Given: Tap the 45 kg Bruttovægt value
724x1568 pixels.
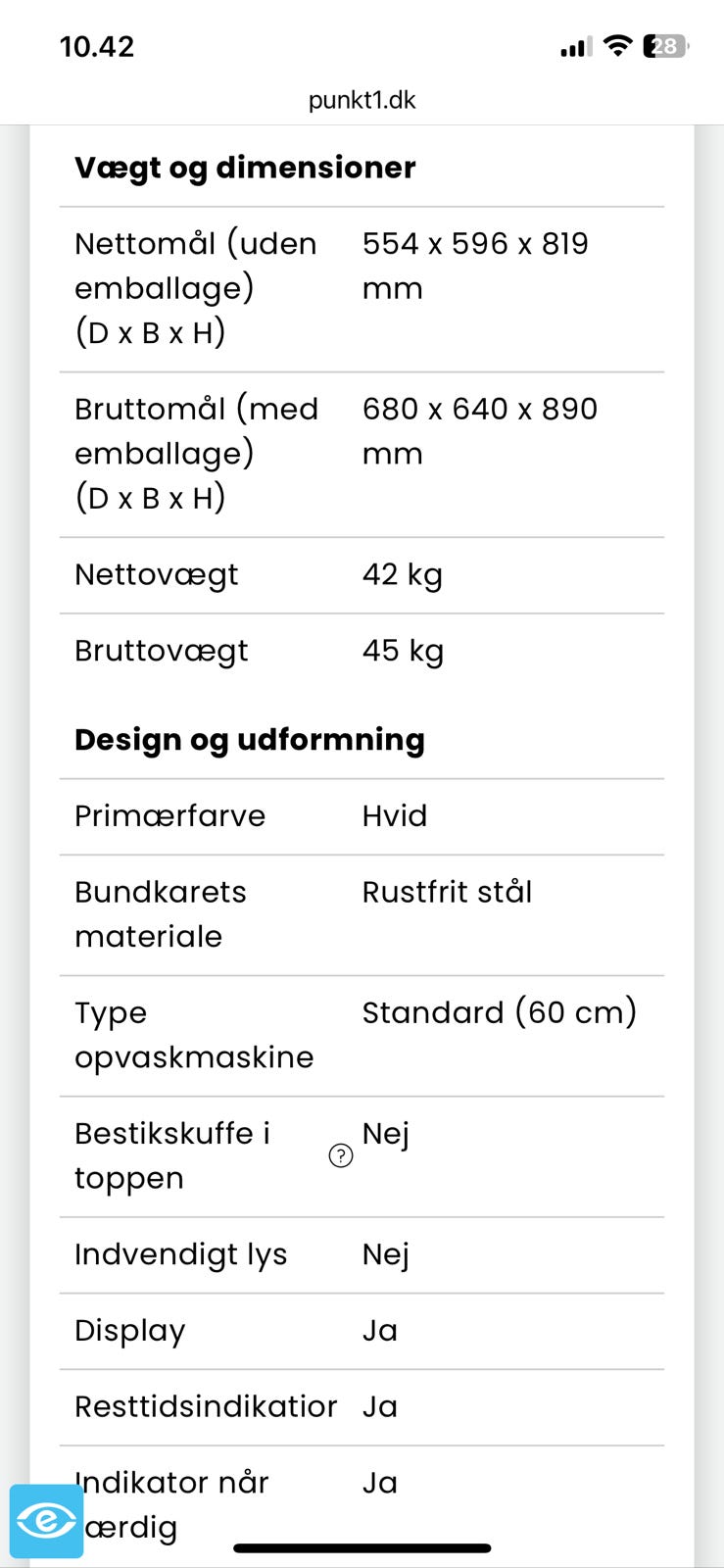Looking at the screenshot, I should (x=403, y=651).
